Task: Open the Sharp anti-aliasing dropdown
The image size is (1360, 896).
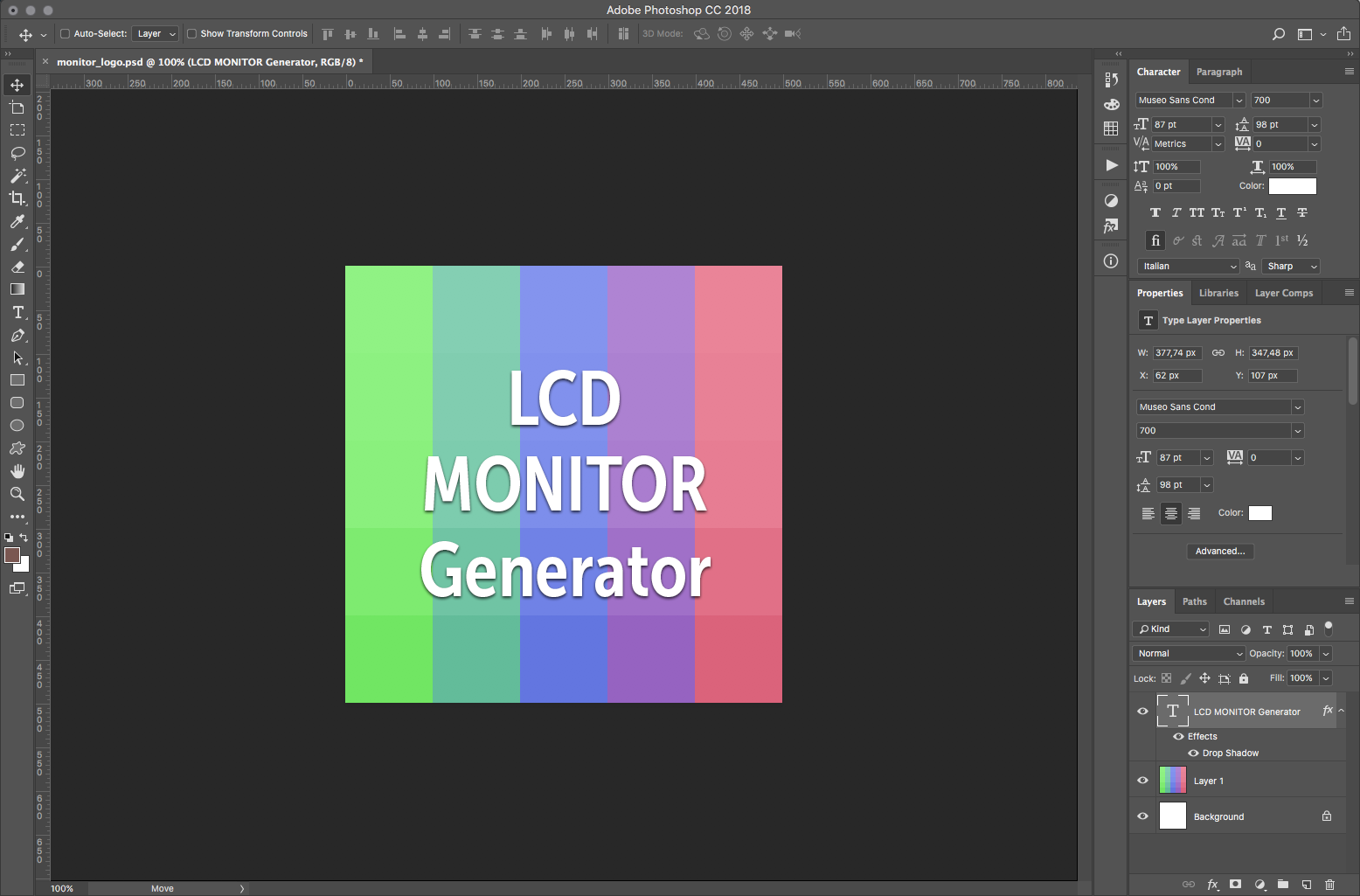Action: point(1290,266)
